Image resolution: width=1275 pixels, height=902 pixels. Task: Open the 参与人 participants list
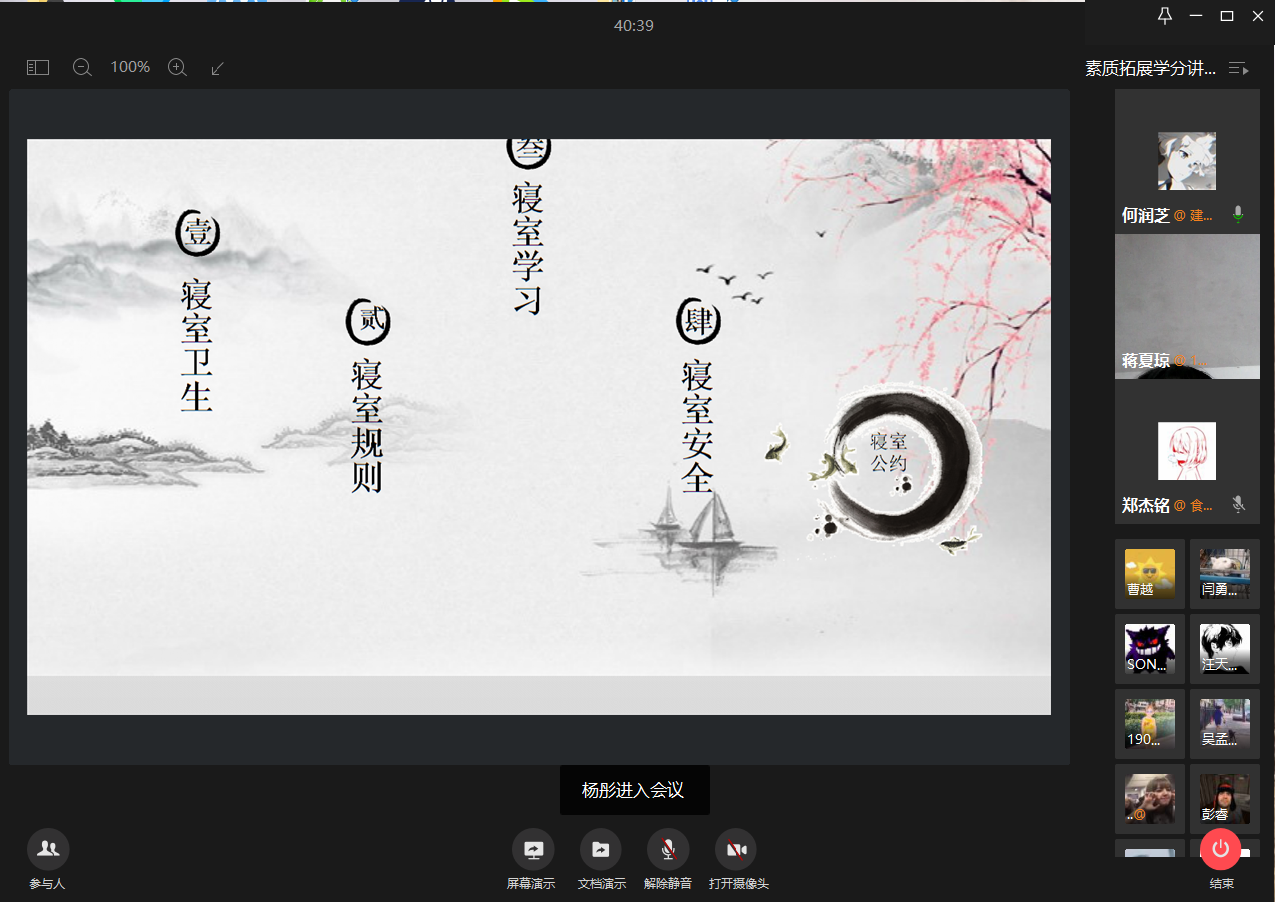tap(48, 850)
